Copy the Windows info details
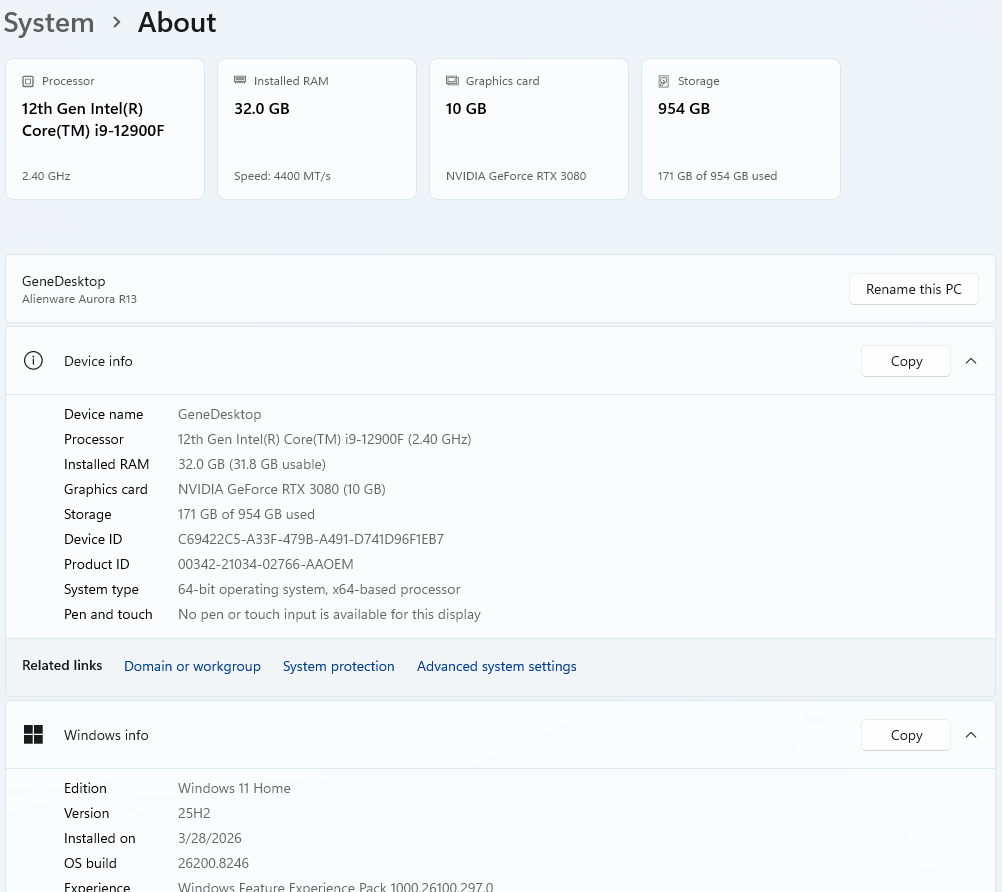 [x=905, y=735]
